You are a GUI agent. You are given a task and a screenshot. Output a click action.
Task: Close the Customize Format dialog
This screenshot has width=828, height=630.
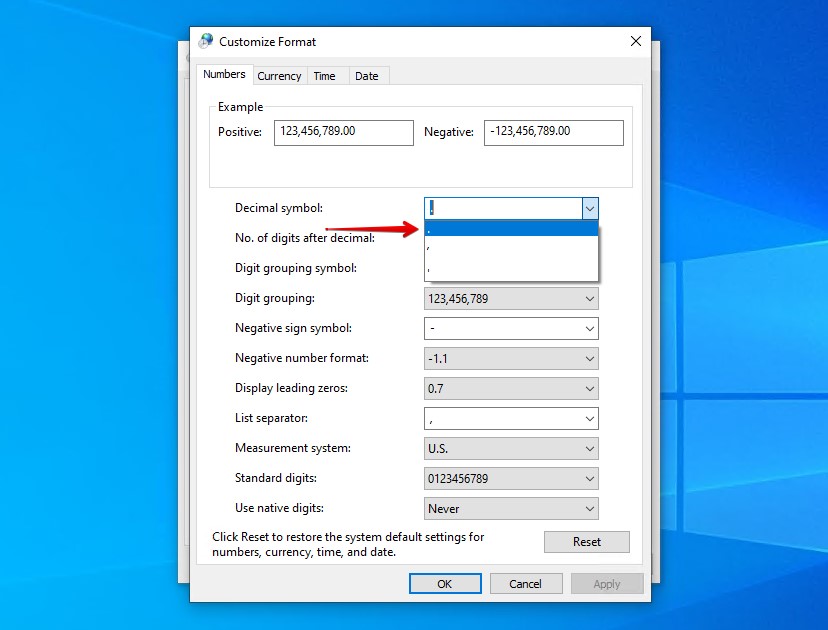coord(635,41)
